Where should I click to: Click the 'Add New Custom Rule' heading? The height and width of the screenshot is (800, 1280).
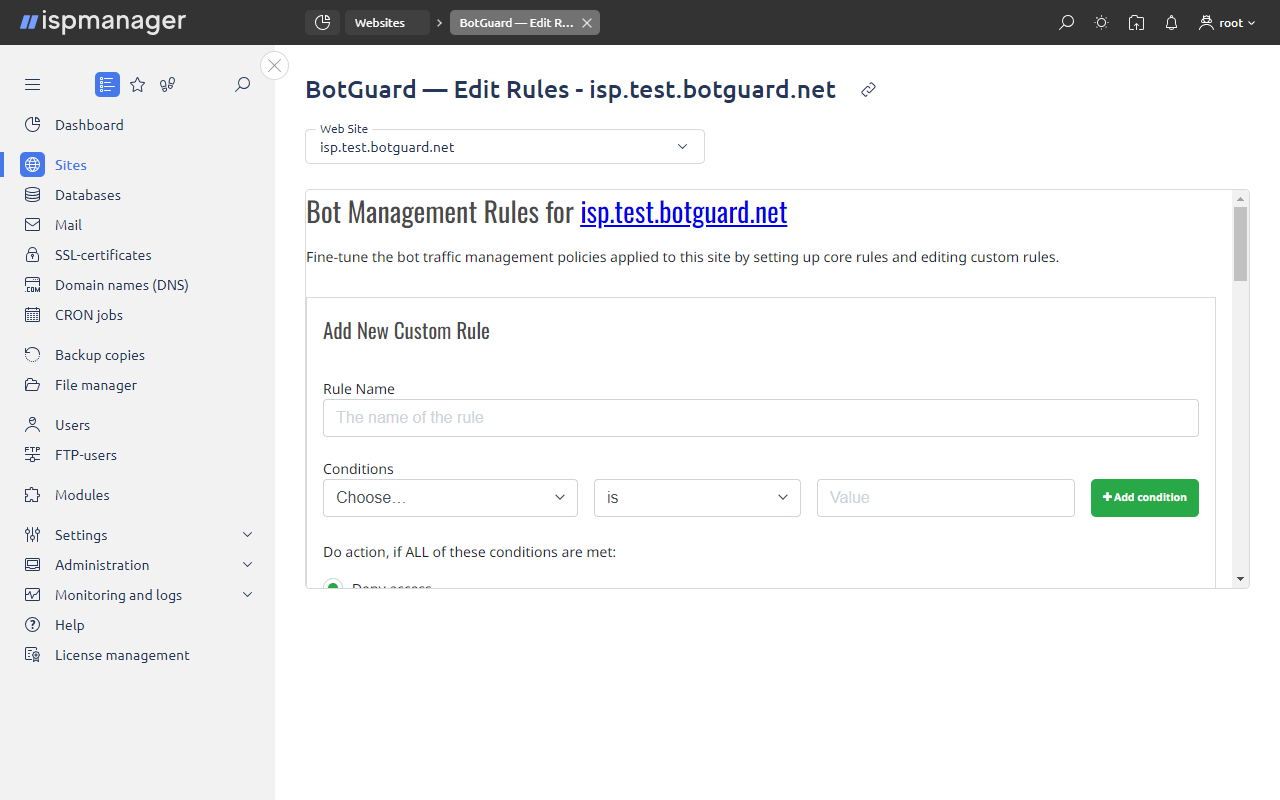pyautogui.click(x=406, y=331)
